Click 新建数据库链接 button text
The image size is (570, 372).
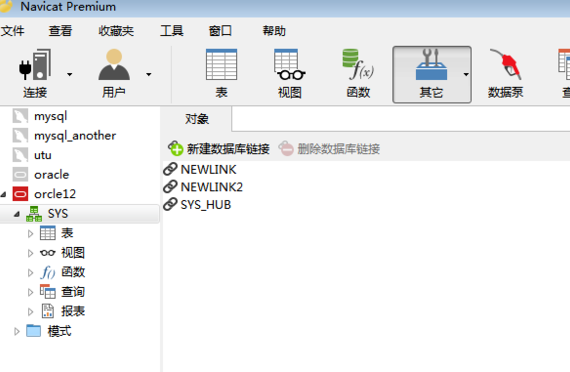click(x=228, y=149)
